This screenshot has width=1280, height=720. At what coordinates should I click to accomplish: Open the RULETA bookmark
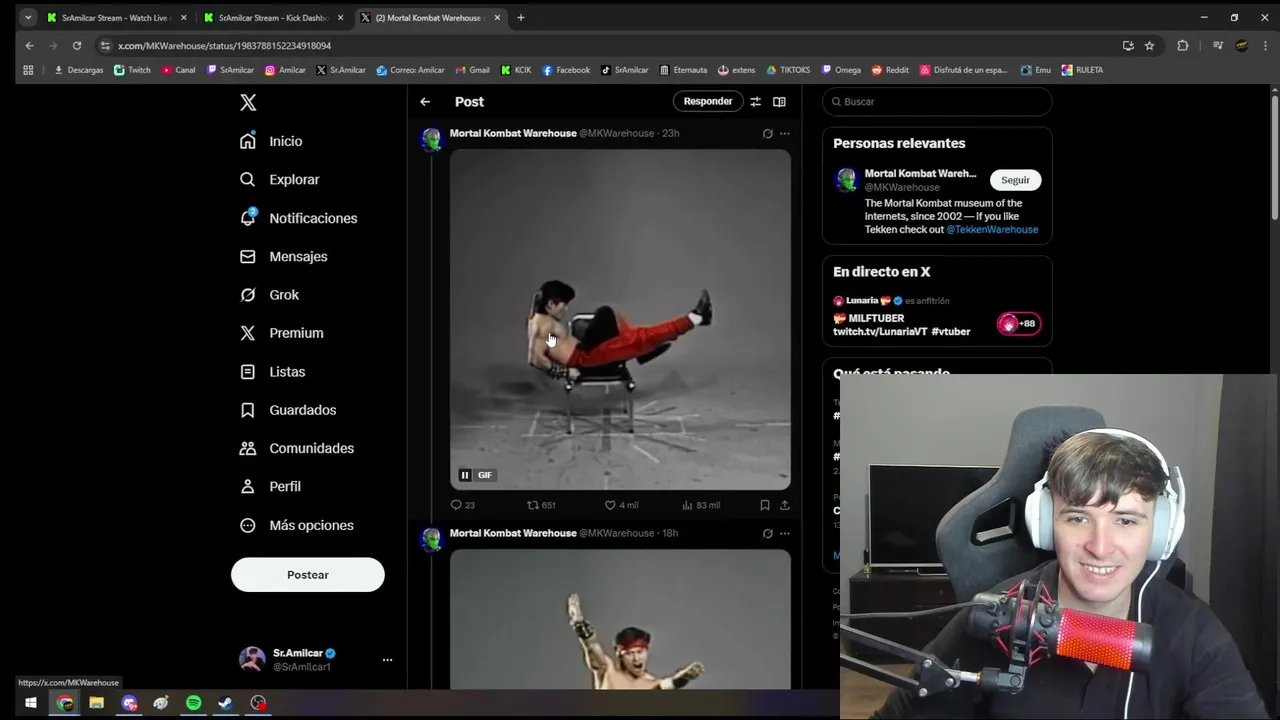click(1083, 70)
